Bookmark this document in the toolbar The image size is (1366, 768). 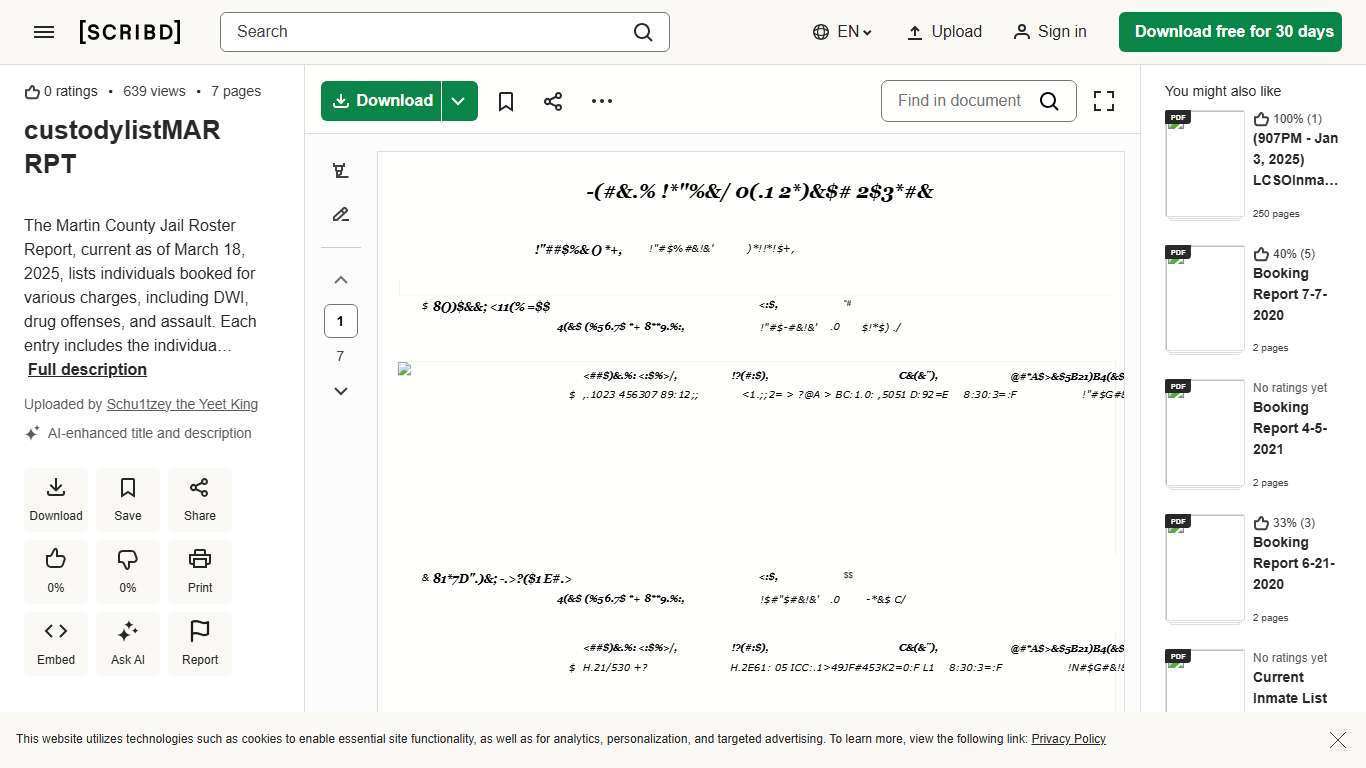pyautogui.click(x=506, y=101)
